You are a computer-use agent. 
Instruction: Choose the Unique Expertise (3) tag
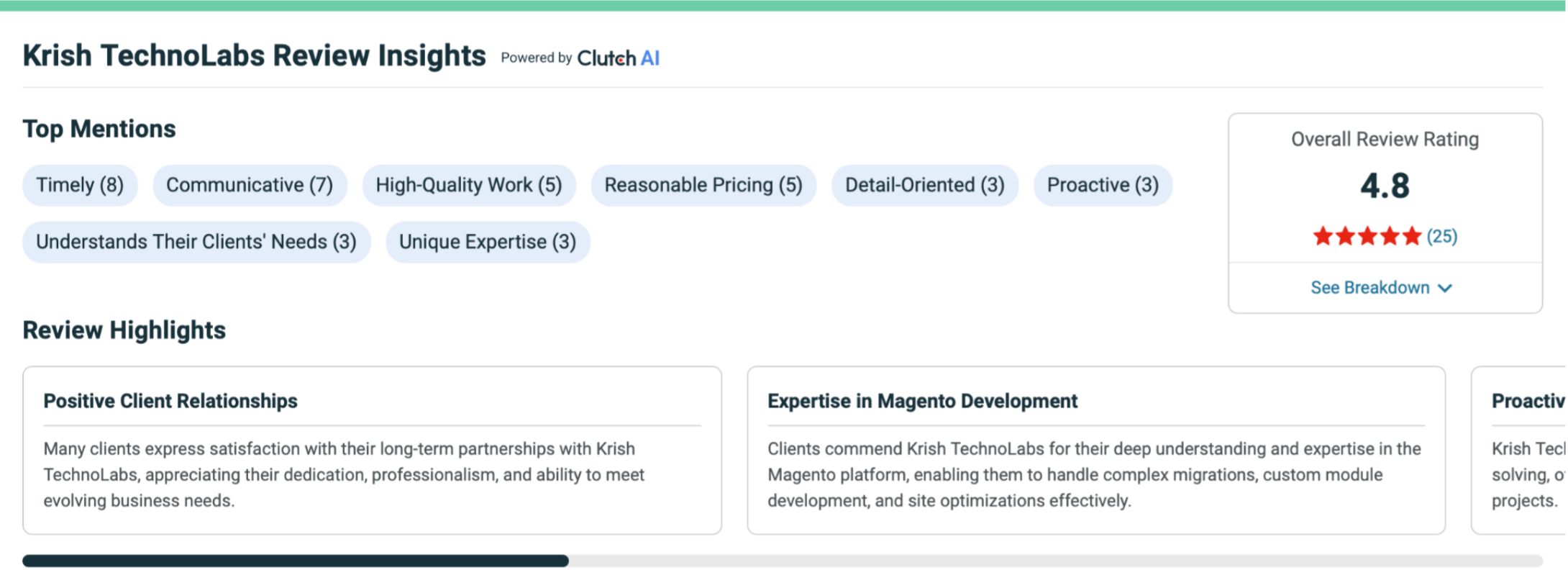point(488,242)
